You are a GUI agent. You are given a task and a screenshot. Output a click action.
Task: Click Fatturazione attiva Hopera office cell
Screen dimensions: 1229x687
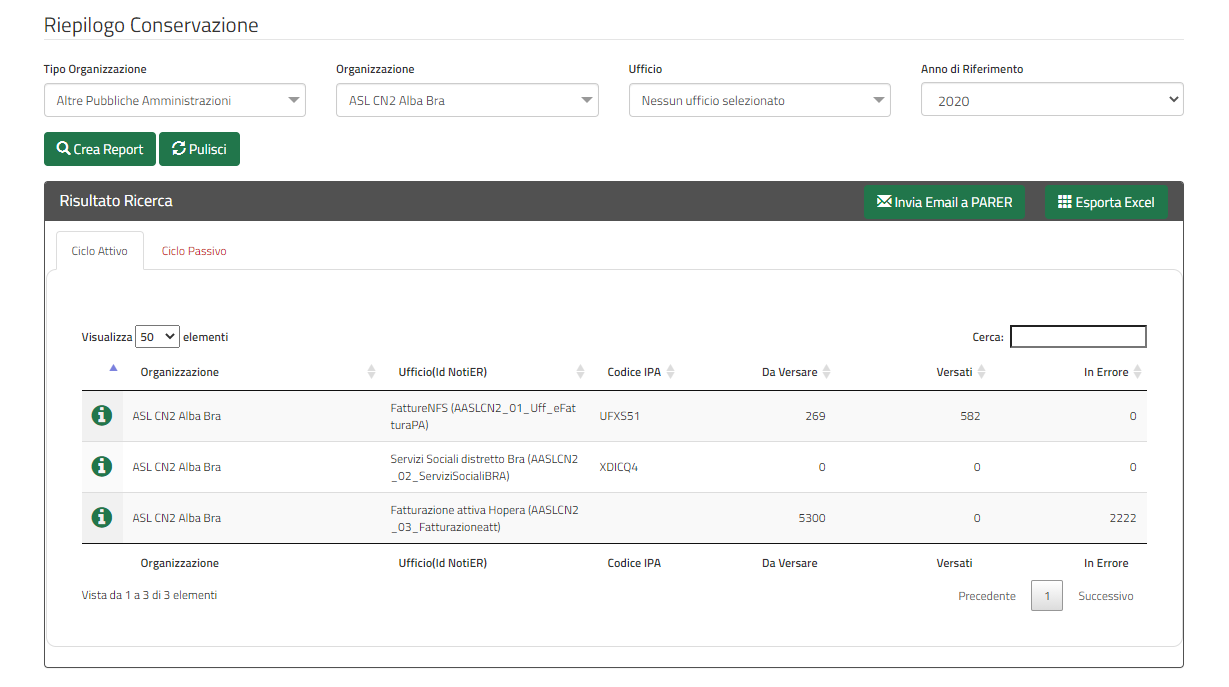point(485,518)
